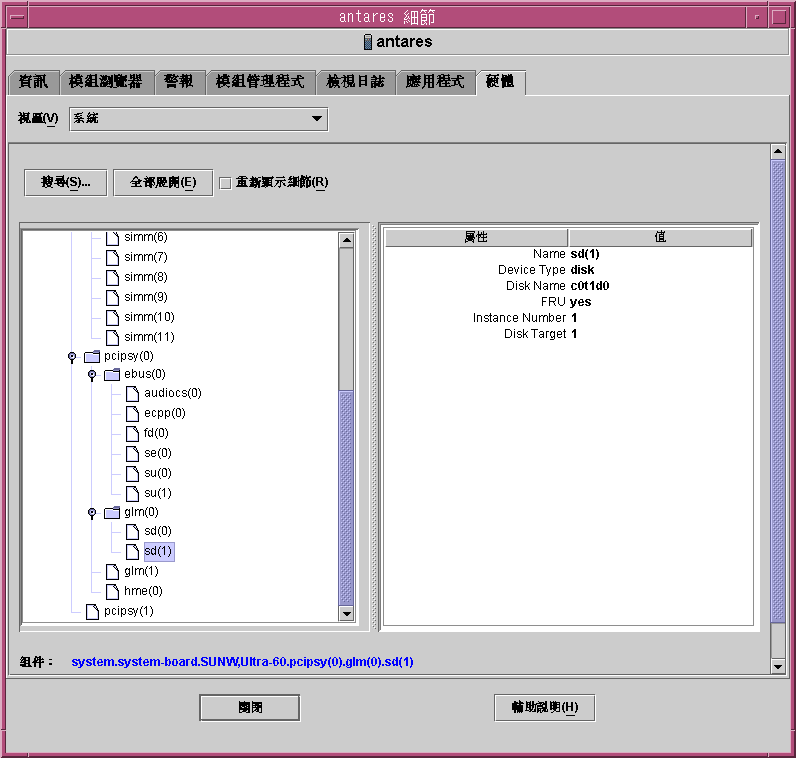Click the main window scrollbar up arrow
Viewport: 796px width, 758px height.
pyautogui.click(x=778, y=151)
